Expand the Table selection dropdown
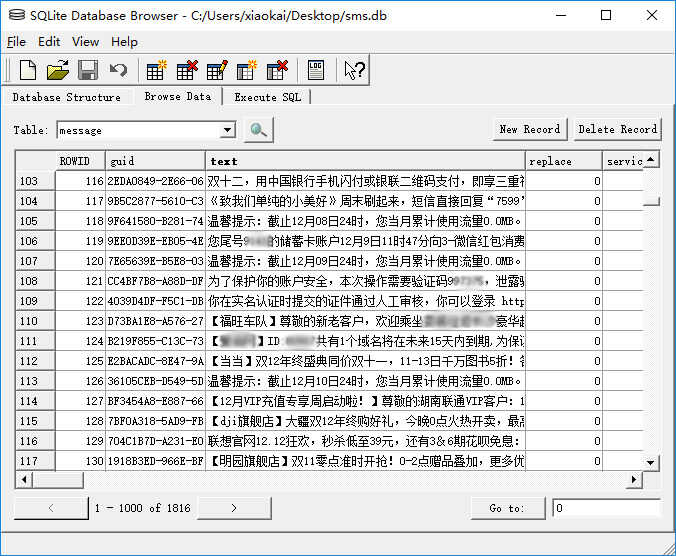Viewport: 676px width, 556px height. pyautogui.click(x=227, y=130)
